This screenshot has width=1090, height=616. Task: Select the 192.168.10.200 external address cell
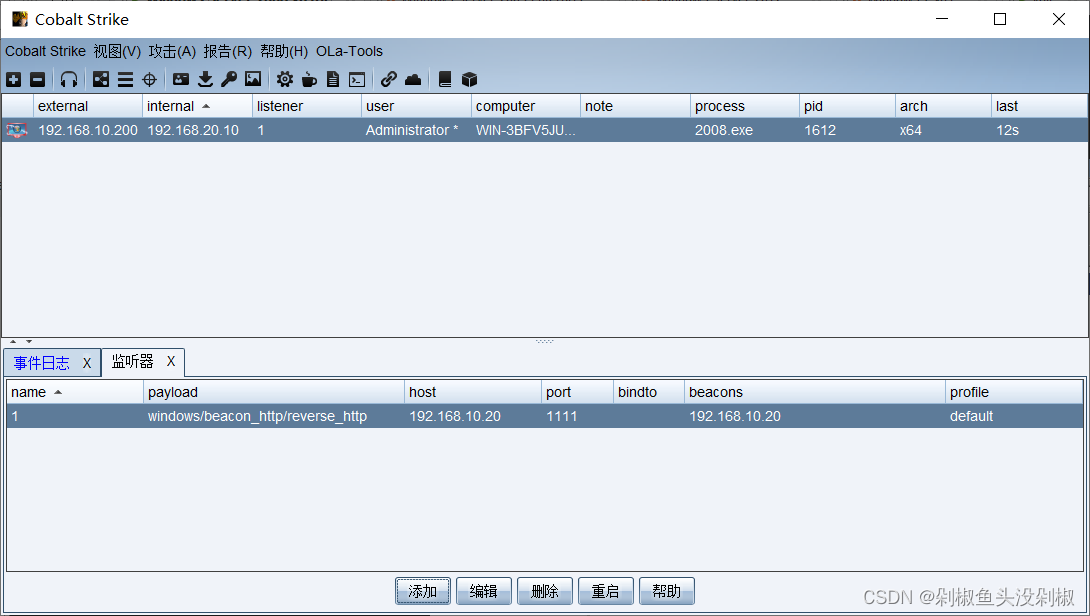(x=88, y=130)
